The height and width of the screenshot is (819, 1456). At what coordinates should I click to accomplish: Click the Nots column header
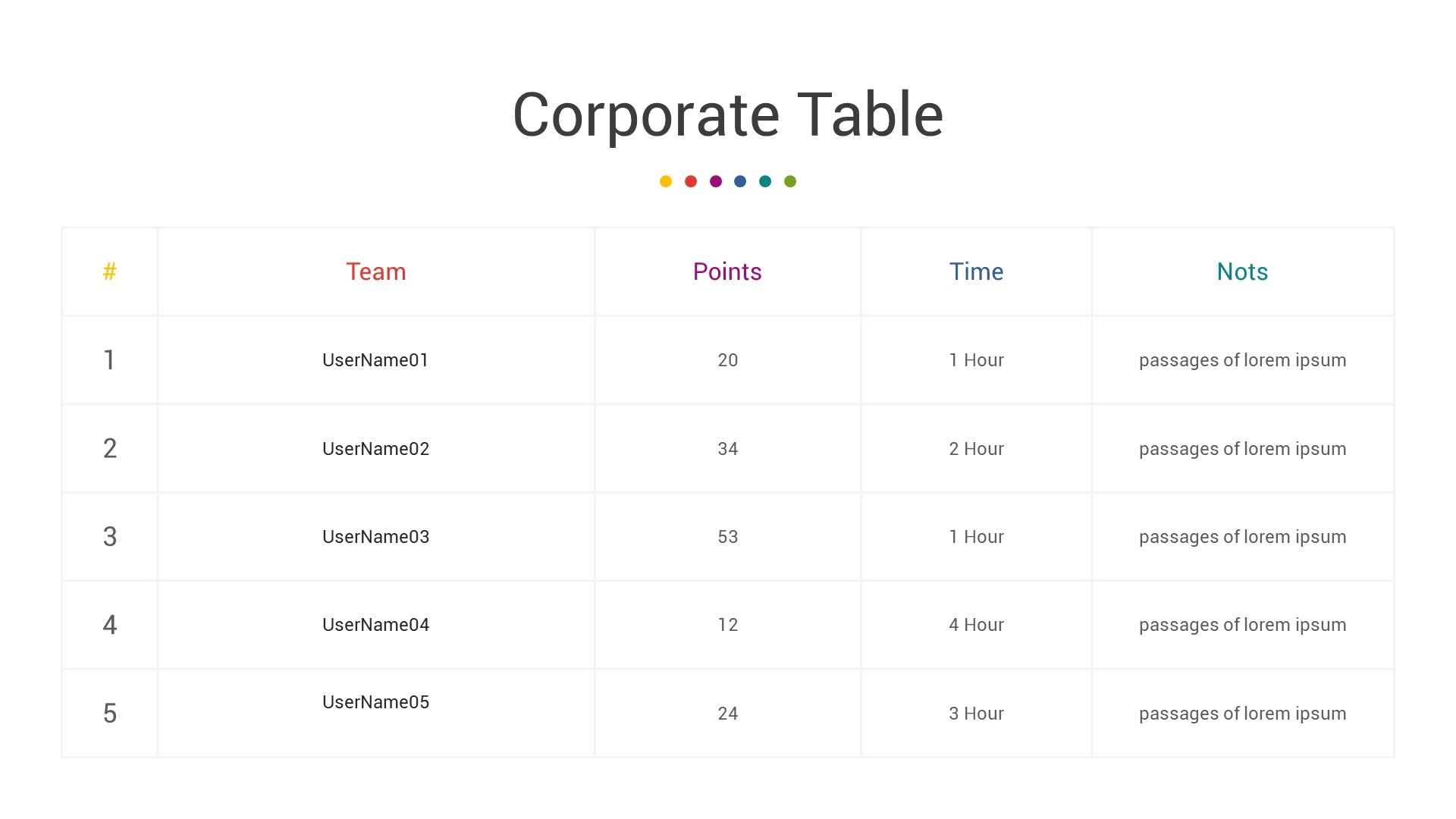pos(1242,271)
